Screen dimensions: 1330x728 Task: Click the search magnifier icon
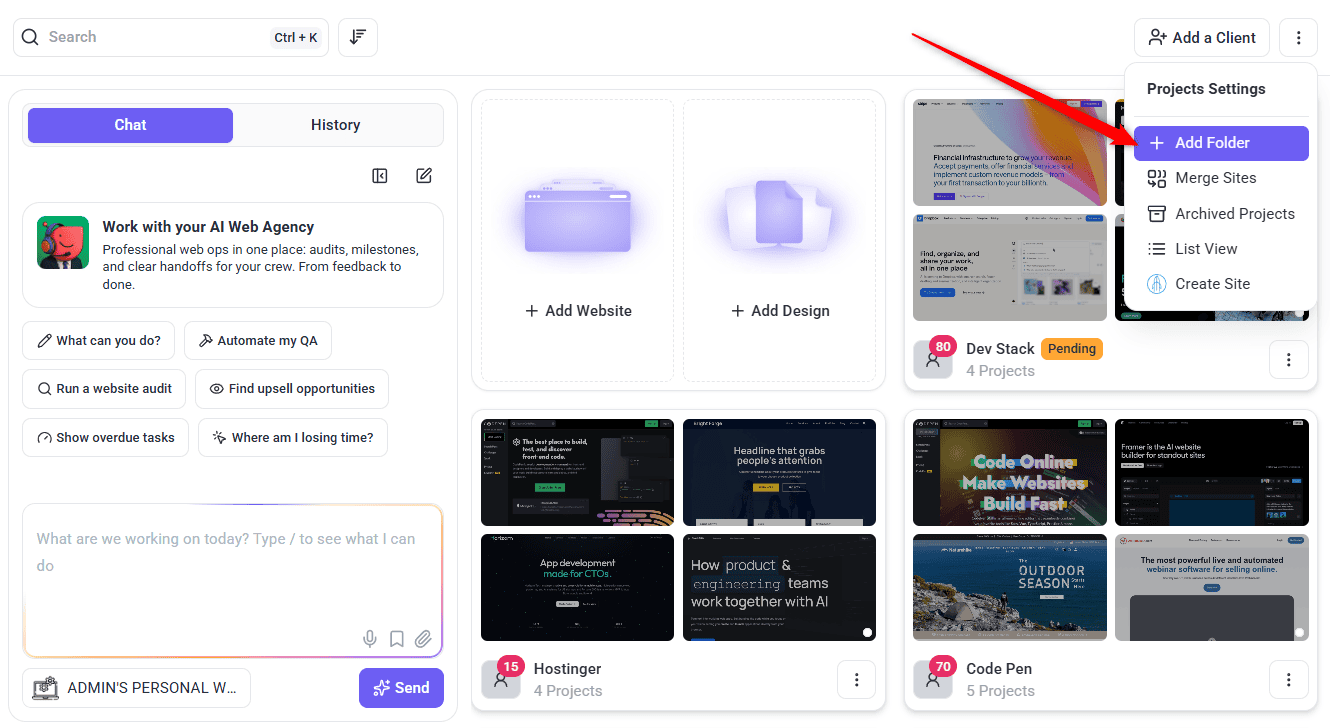(x=31, y=37)
